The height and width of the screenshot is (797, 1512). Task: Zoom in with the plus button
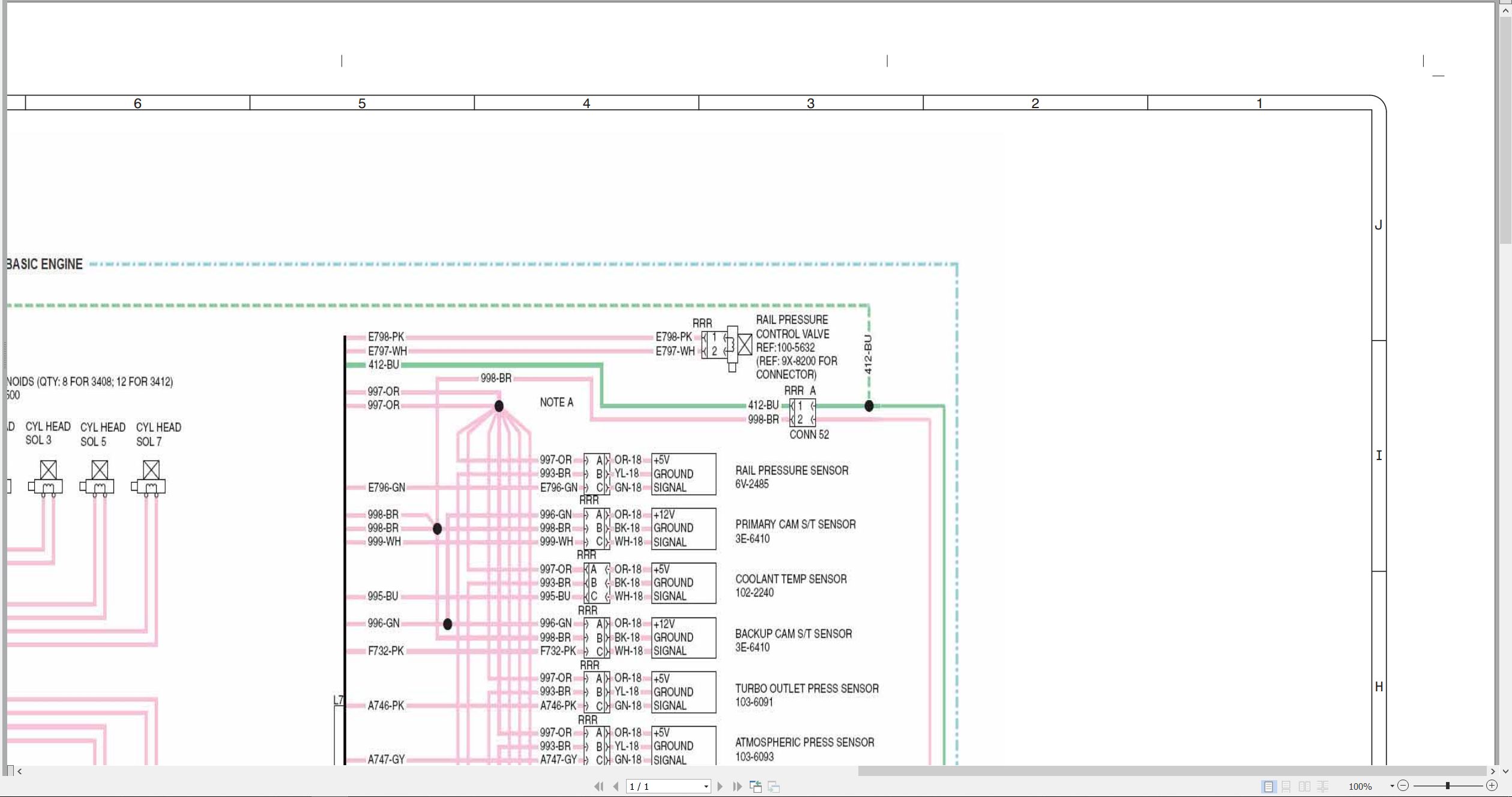1492,786
